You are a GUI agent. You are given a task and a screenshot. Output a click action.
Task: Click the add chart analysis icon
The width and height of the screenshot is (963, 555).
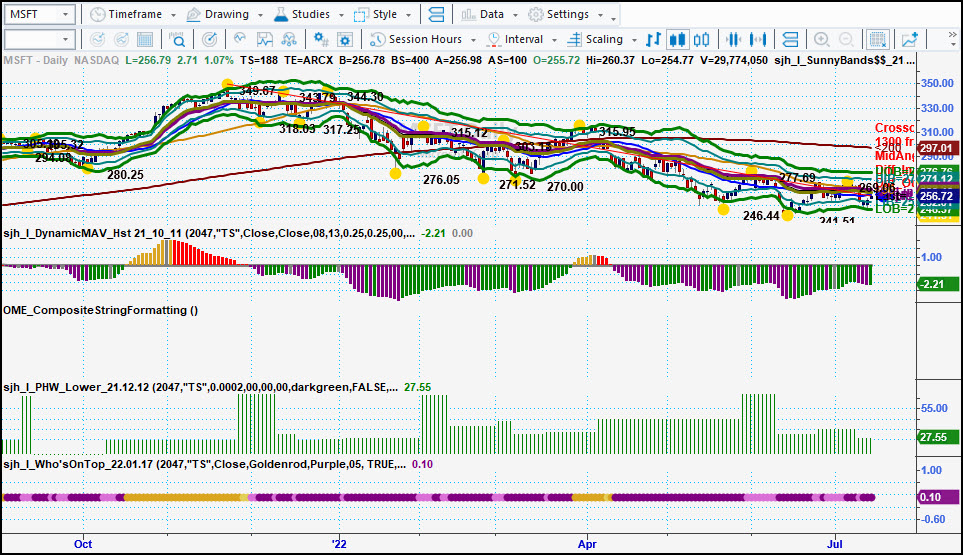point(910,39)
